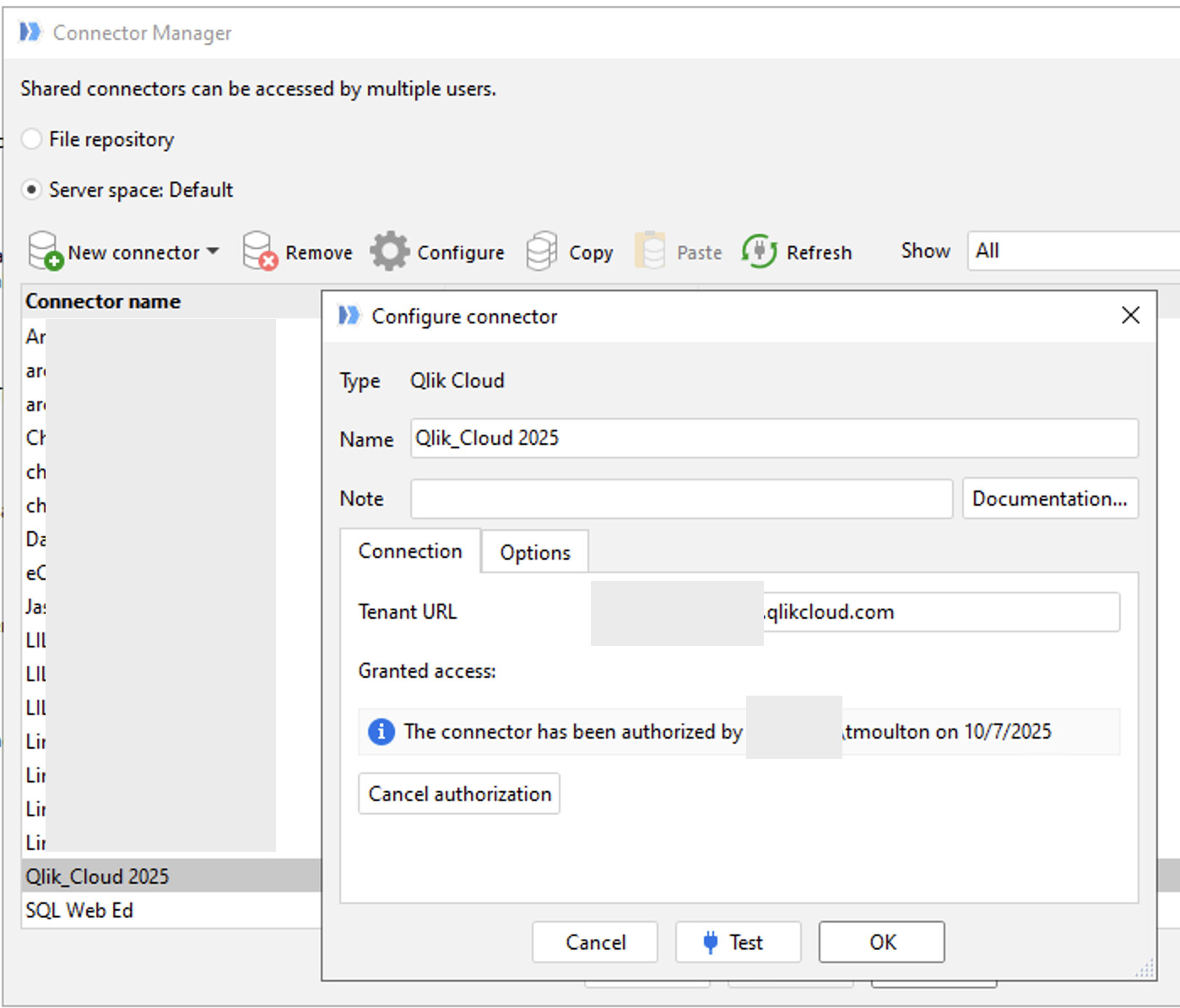This screenshot has width=1180, height=1008.
Task: Click the Paste clipboard icon
Action: [650, 252]
